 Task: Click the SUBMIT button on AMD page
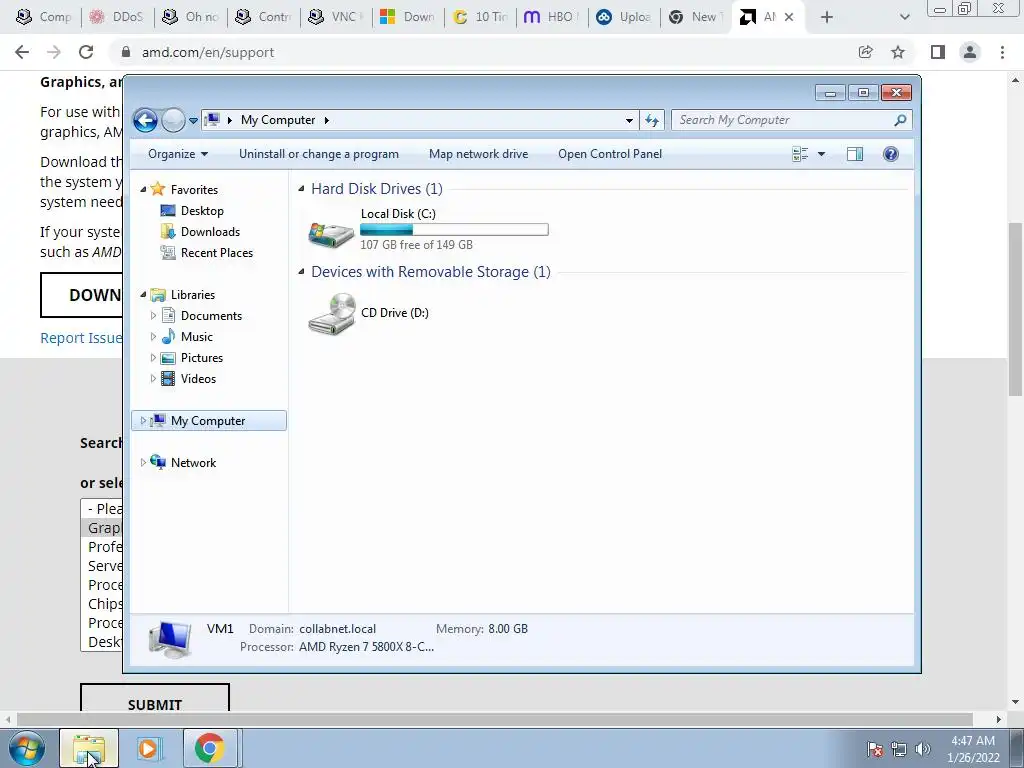pyautogui.click(x=155, y=697)
